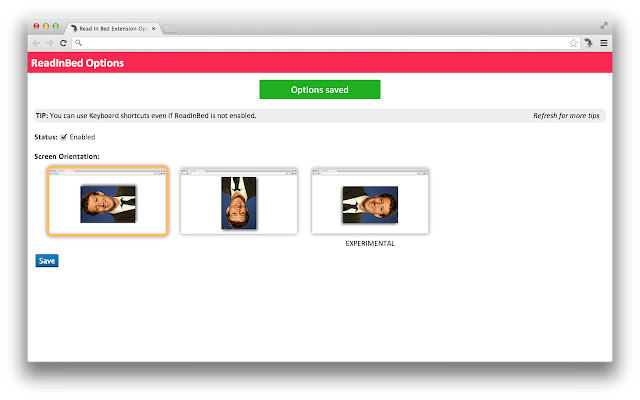640x400 pixels.
Task: Click the Options saved banner
Action: [320, 89]
